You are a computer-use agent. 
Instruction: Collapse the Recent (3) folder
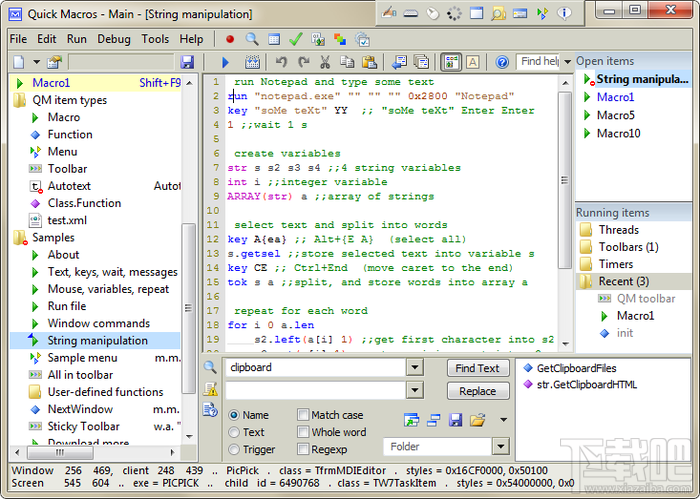point(585,281)
